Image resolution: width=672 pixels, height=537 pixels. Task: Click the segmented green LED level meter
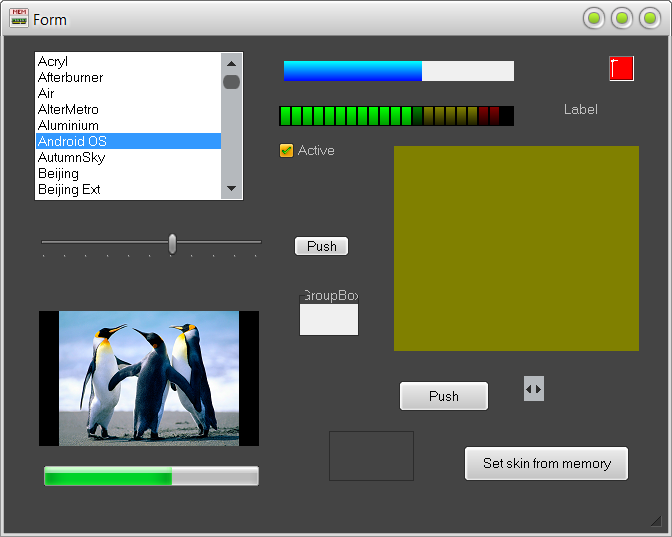click(x=396, y=116)
